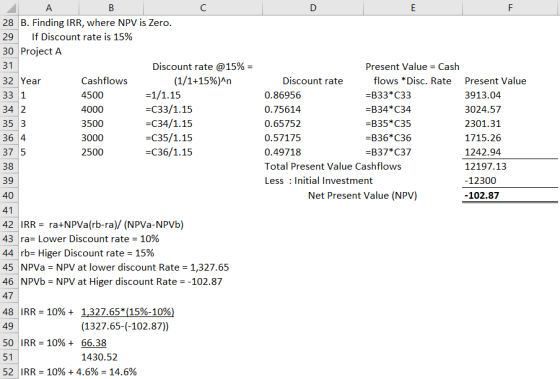
Task: Select present value 3024.57
Action: [x=482, y=109]
